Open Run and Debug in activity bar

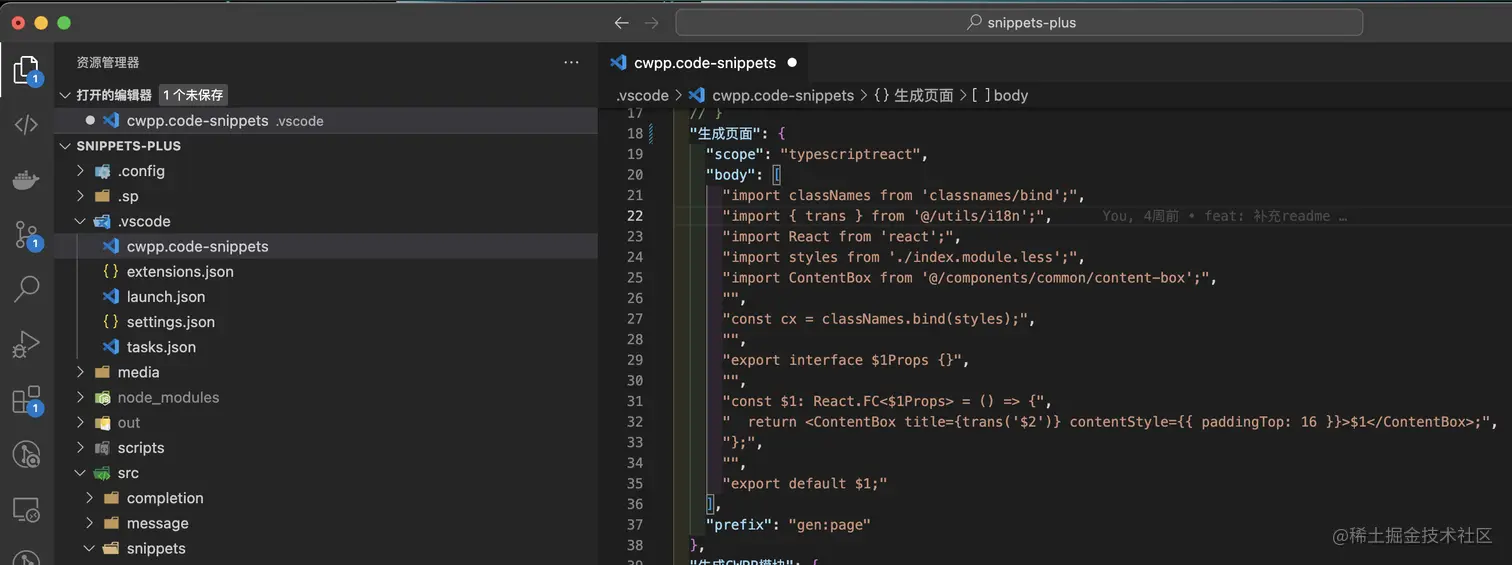[x=26, y=345]
